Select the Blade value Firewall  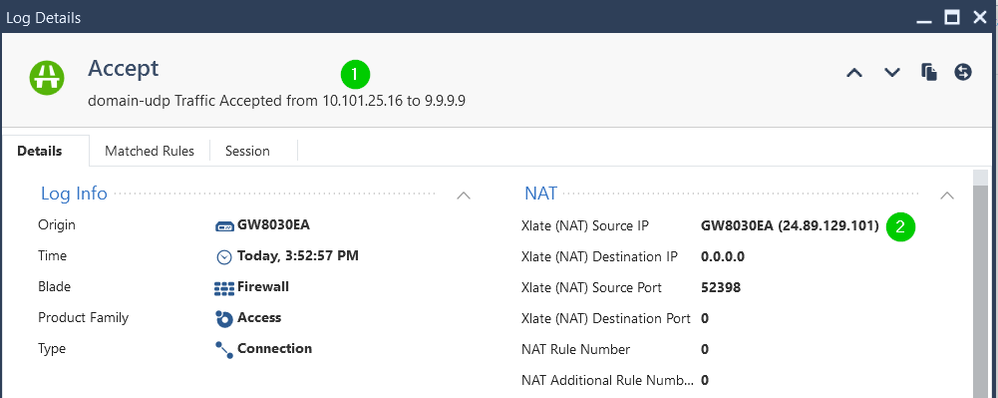pyautogui.click(x=263, y=287)
